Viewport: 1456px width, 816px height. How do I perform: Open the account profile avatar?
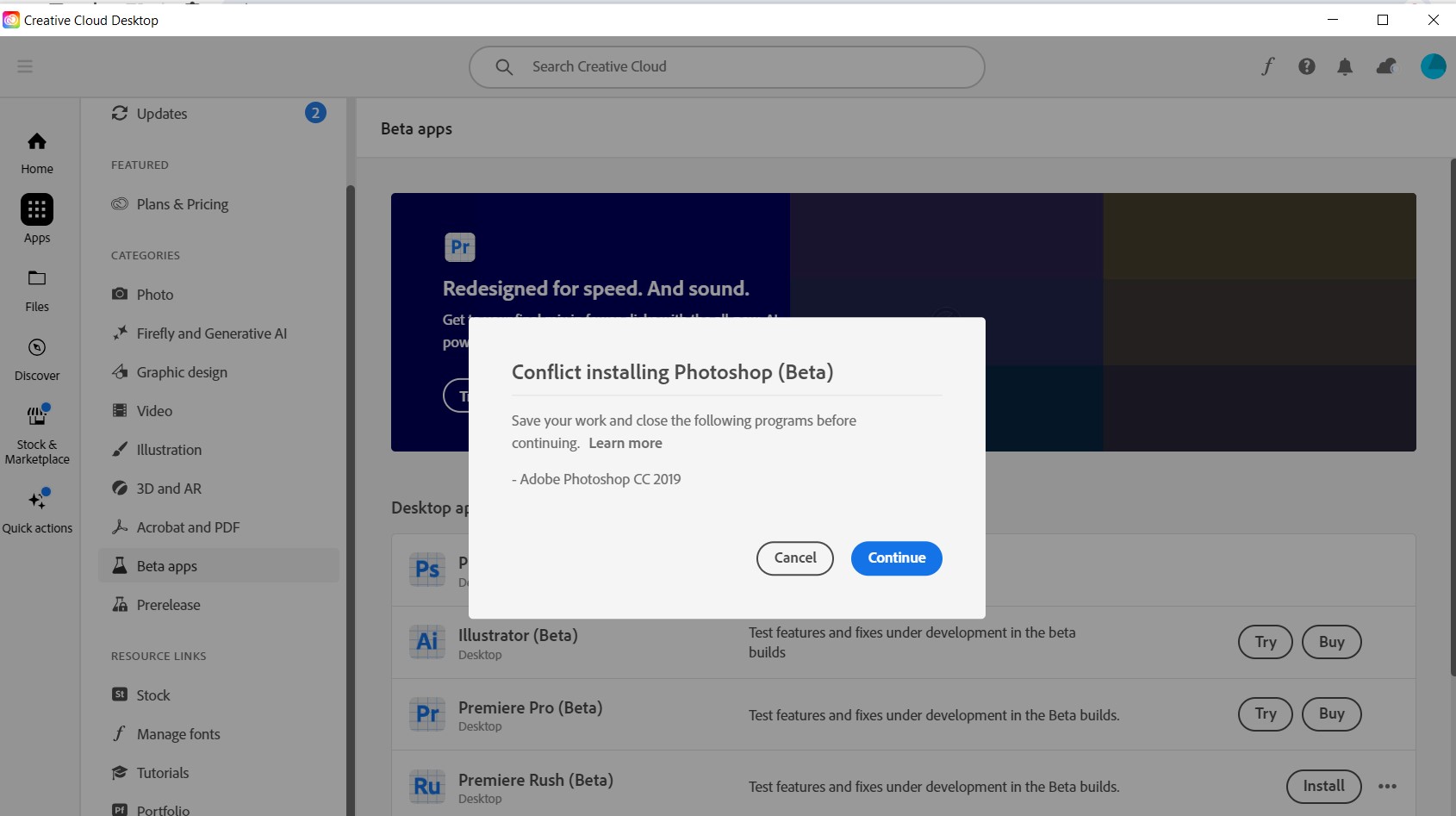click(1434, 66)
